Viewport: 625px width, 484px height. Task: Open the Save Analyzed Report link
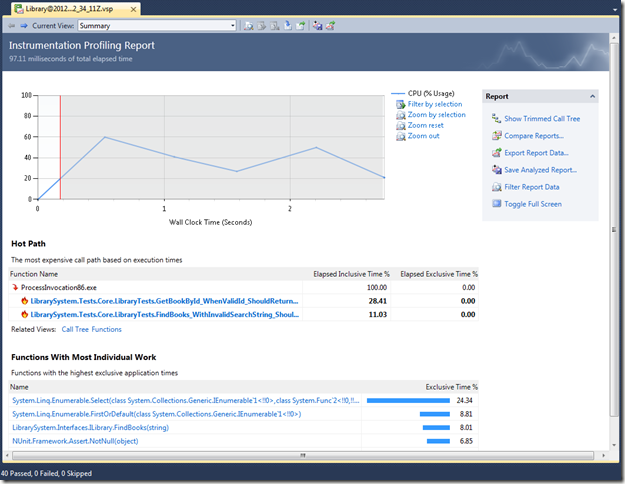click(x=540, y=170)
